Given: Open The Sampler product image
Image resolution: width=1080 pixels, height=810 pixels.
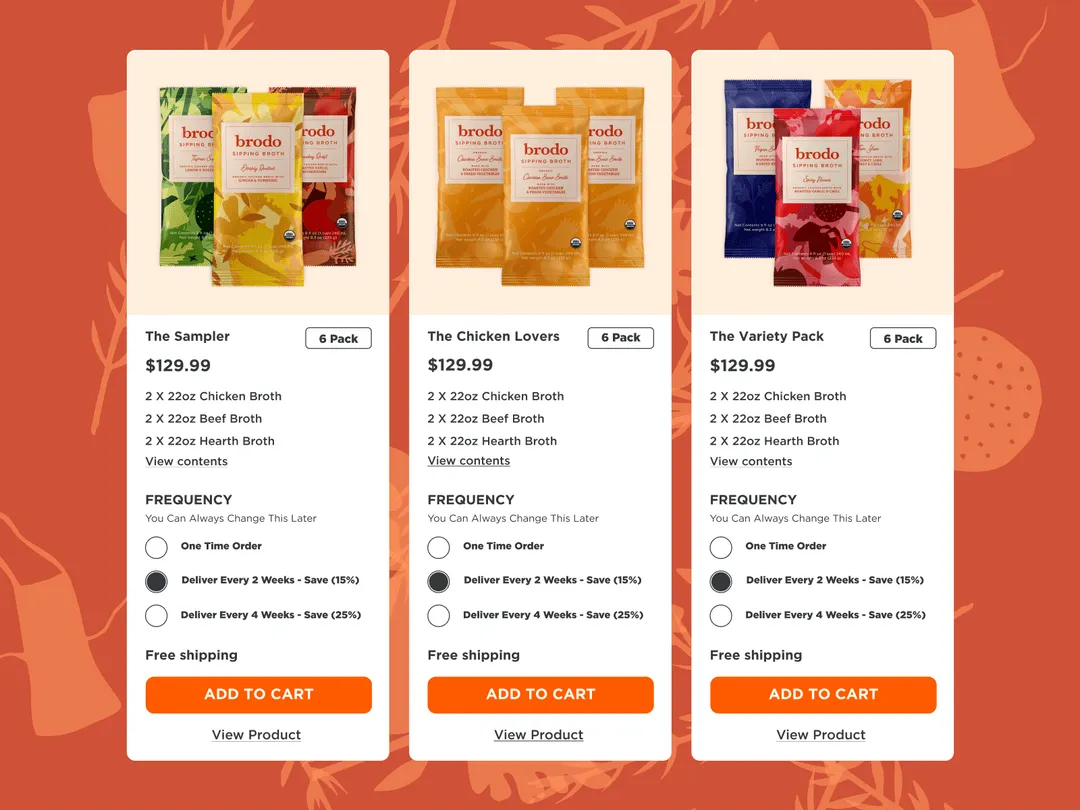Looking at the screenshot, I should click(258, 185).
